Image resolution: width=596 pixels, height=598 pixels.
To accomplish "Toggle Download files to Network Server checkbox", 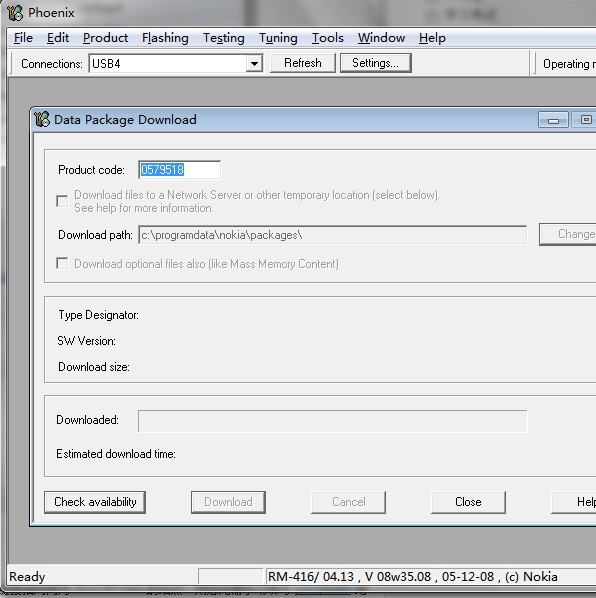I will pyautogui.click(x=62, y=201).
